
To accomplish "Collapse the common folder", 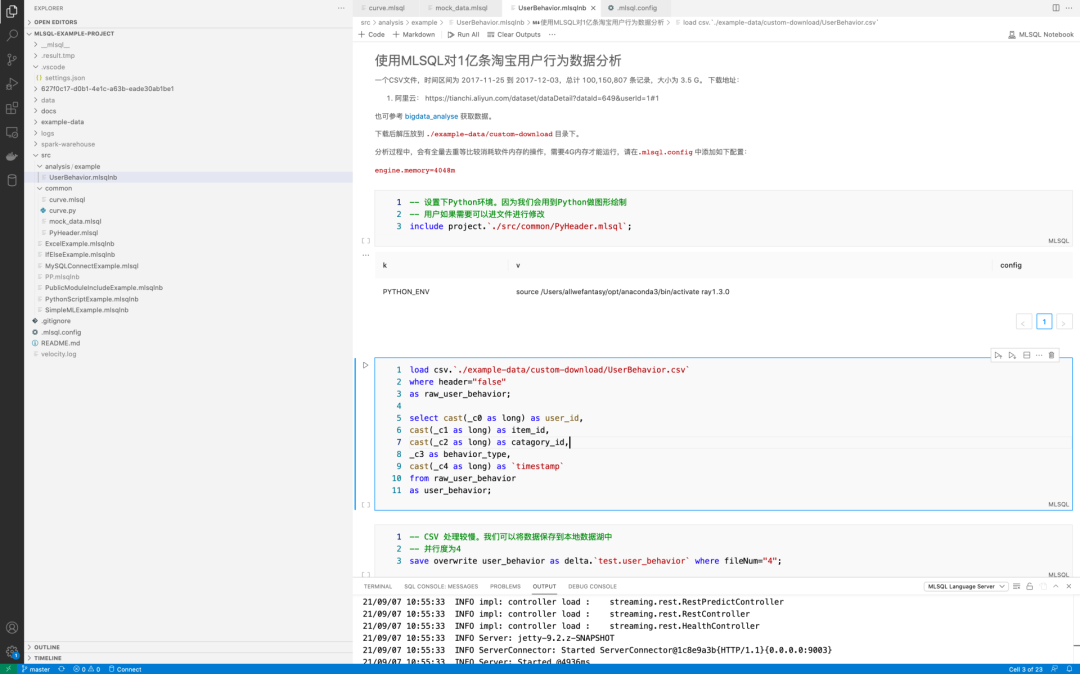I will coord(58,188).
